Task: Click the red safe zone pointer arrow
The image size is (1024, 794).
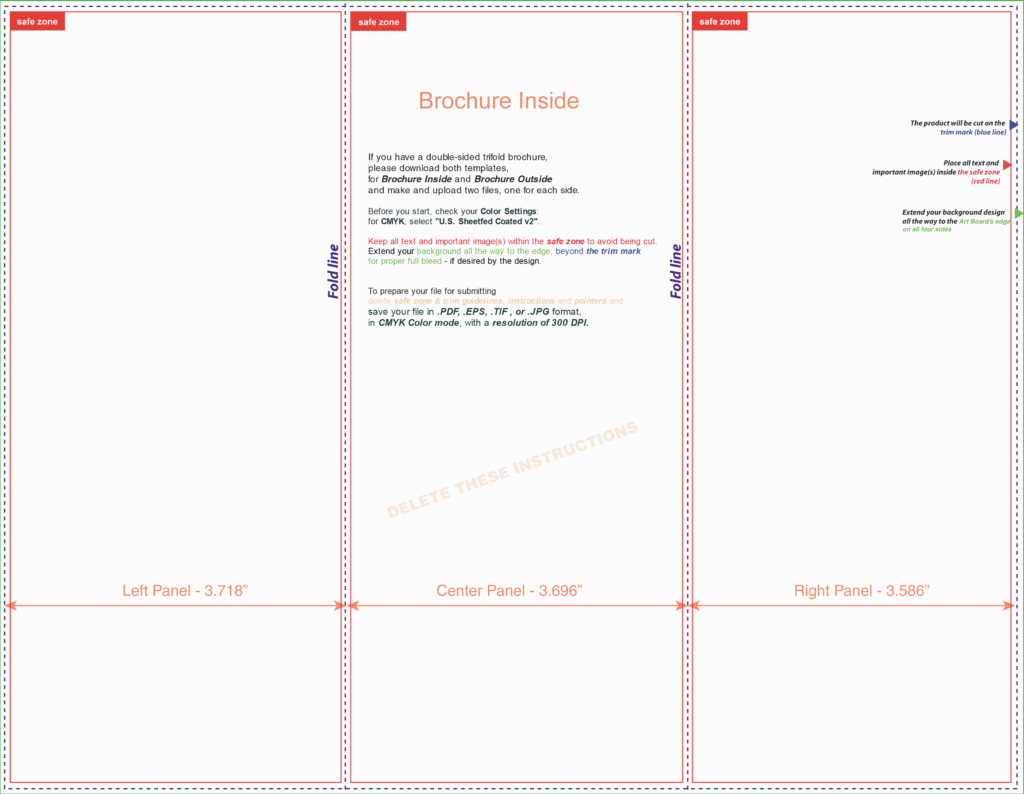Action: coord(1007,164)
